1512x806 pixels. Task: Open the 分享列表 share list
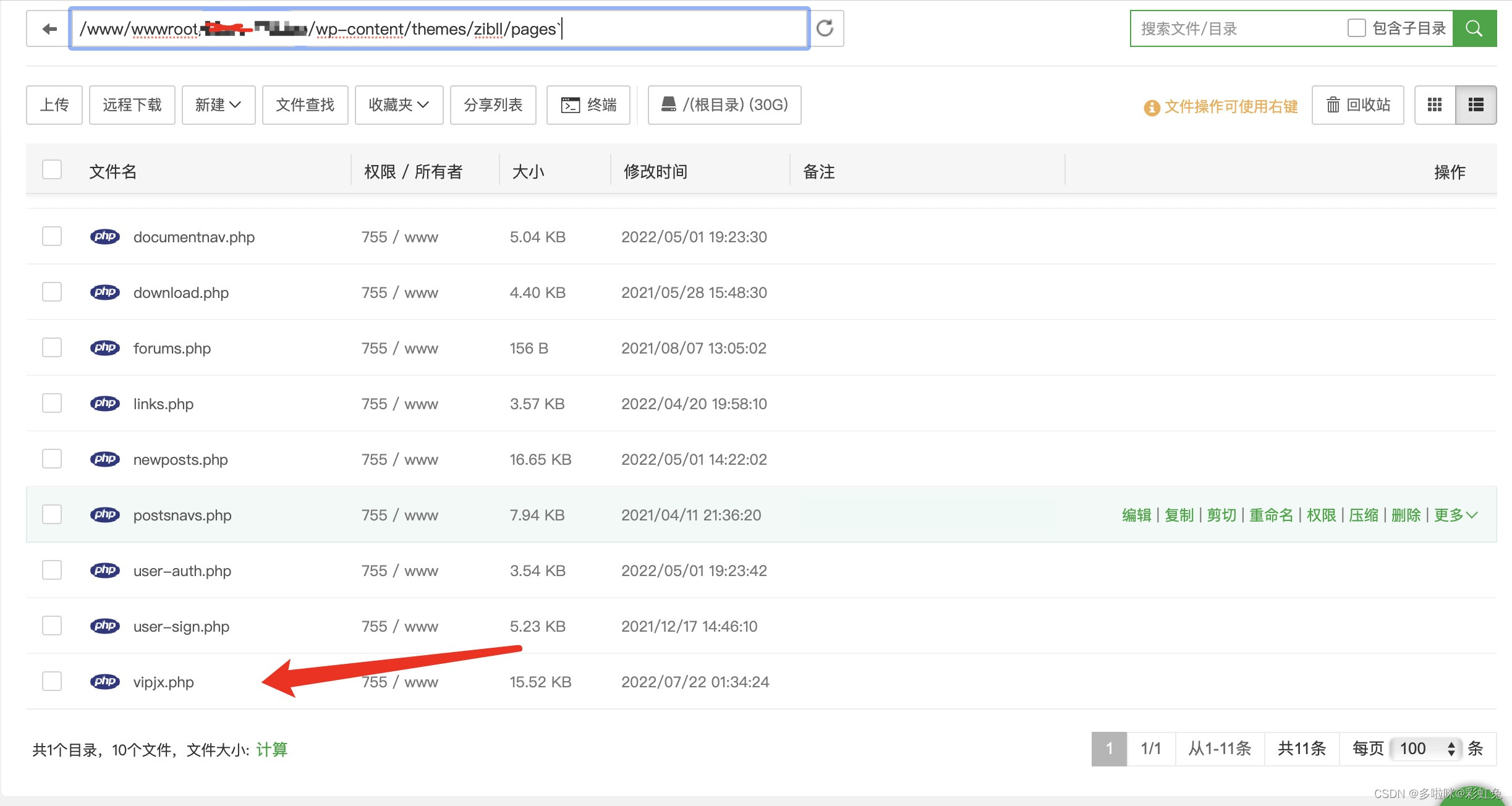[493, 105]
